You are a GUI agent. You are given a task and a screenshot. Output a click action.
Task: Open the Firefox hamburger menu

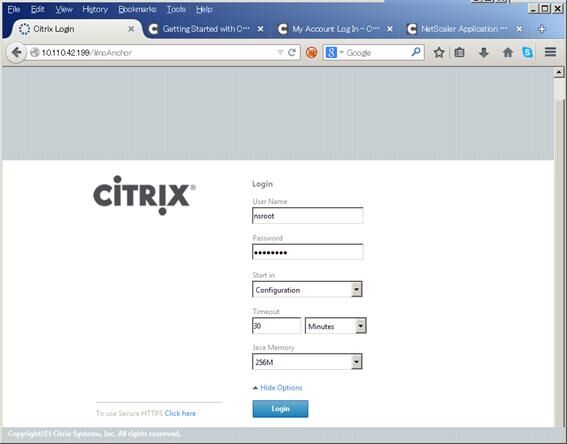[x=550, y=52]
